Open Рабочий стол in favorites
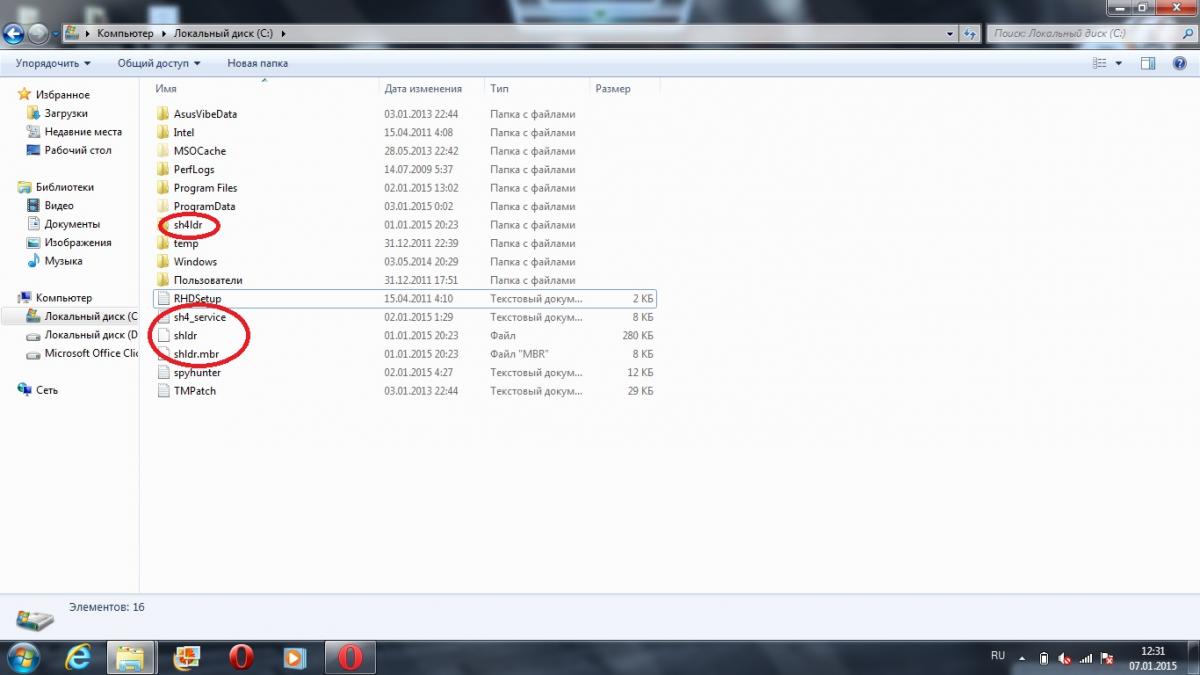 click(78, 150)
